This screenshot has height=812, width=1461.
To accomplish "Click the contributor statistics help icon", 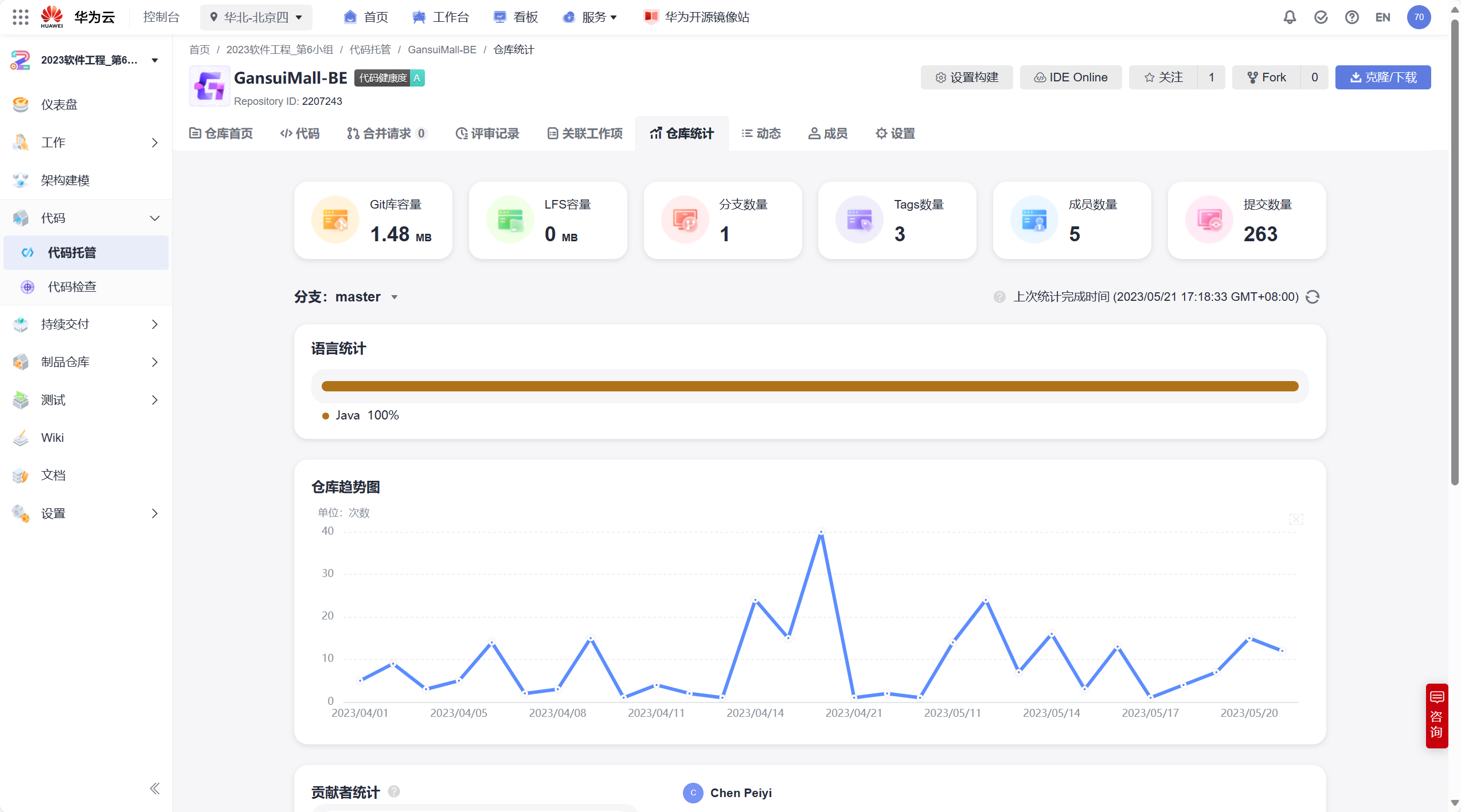I will (394, 791).
